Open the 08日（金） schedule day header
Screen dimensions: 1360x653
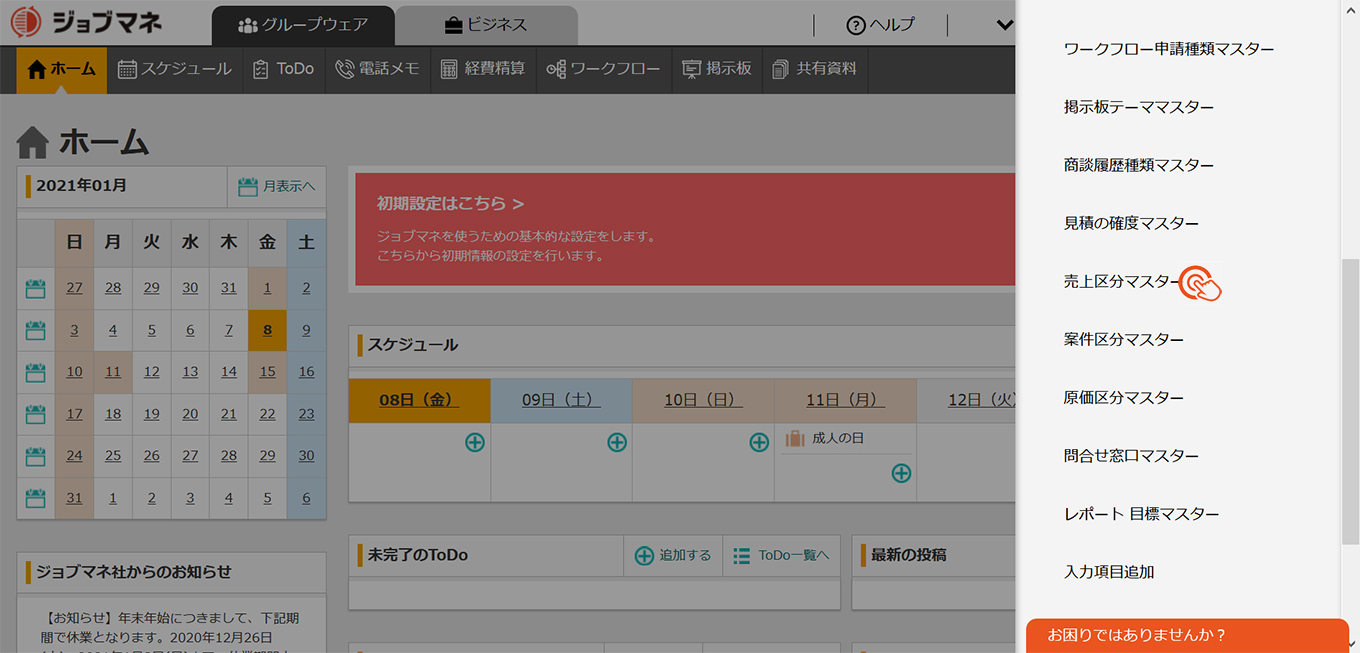pyautogui.click(x=419, y=400)
